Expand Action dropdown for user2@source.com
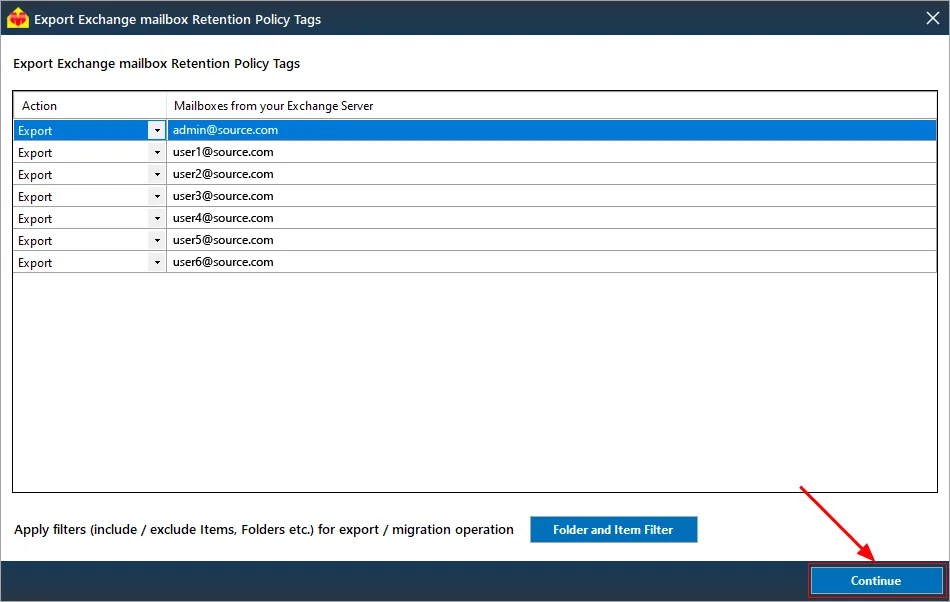950x602 pixels. pyautogui.click(x=157, y=174)
